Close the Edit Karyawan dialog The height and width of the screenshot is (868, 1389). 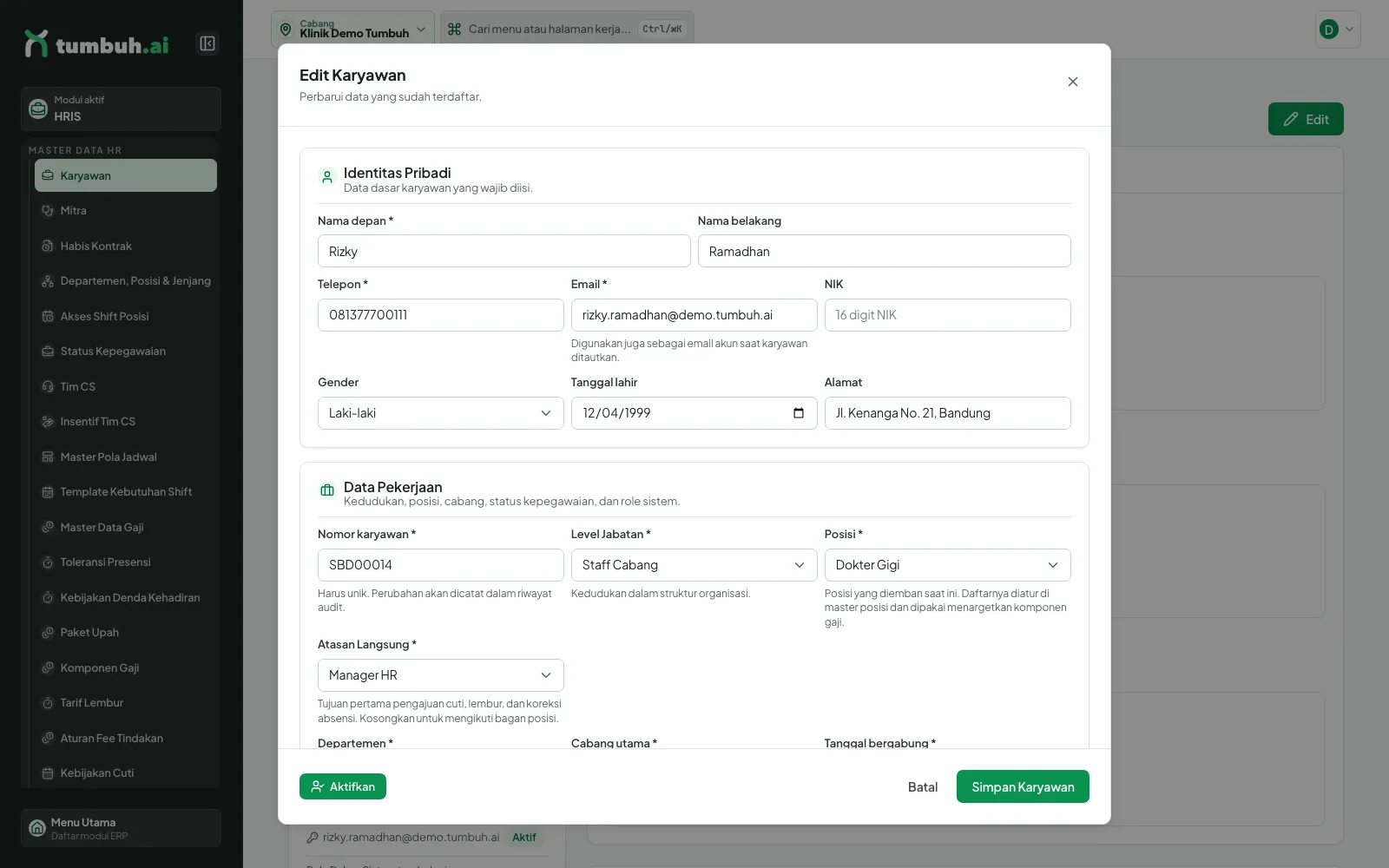[x=1073, y=82]
